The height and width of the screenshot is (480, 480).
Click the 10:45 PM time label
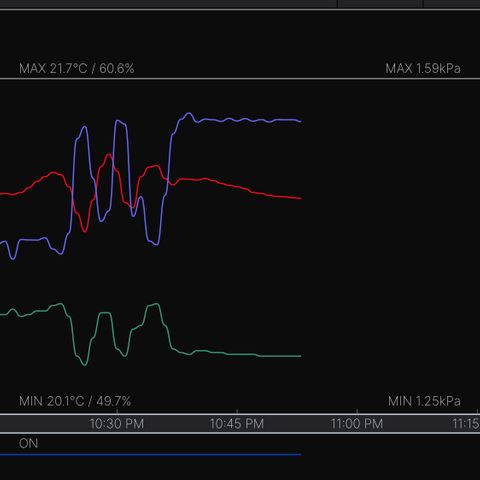[x=237, y=424]
